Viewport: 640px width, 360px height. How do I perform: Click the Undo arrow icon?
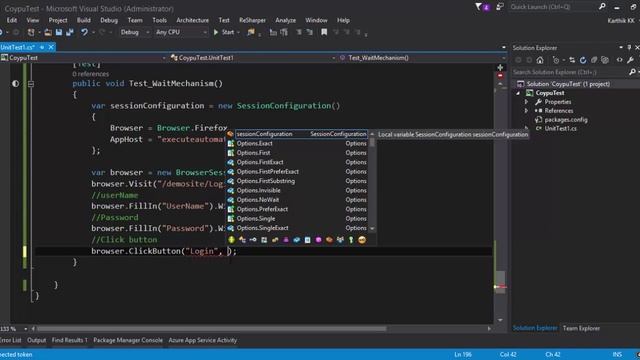[84, 32]
